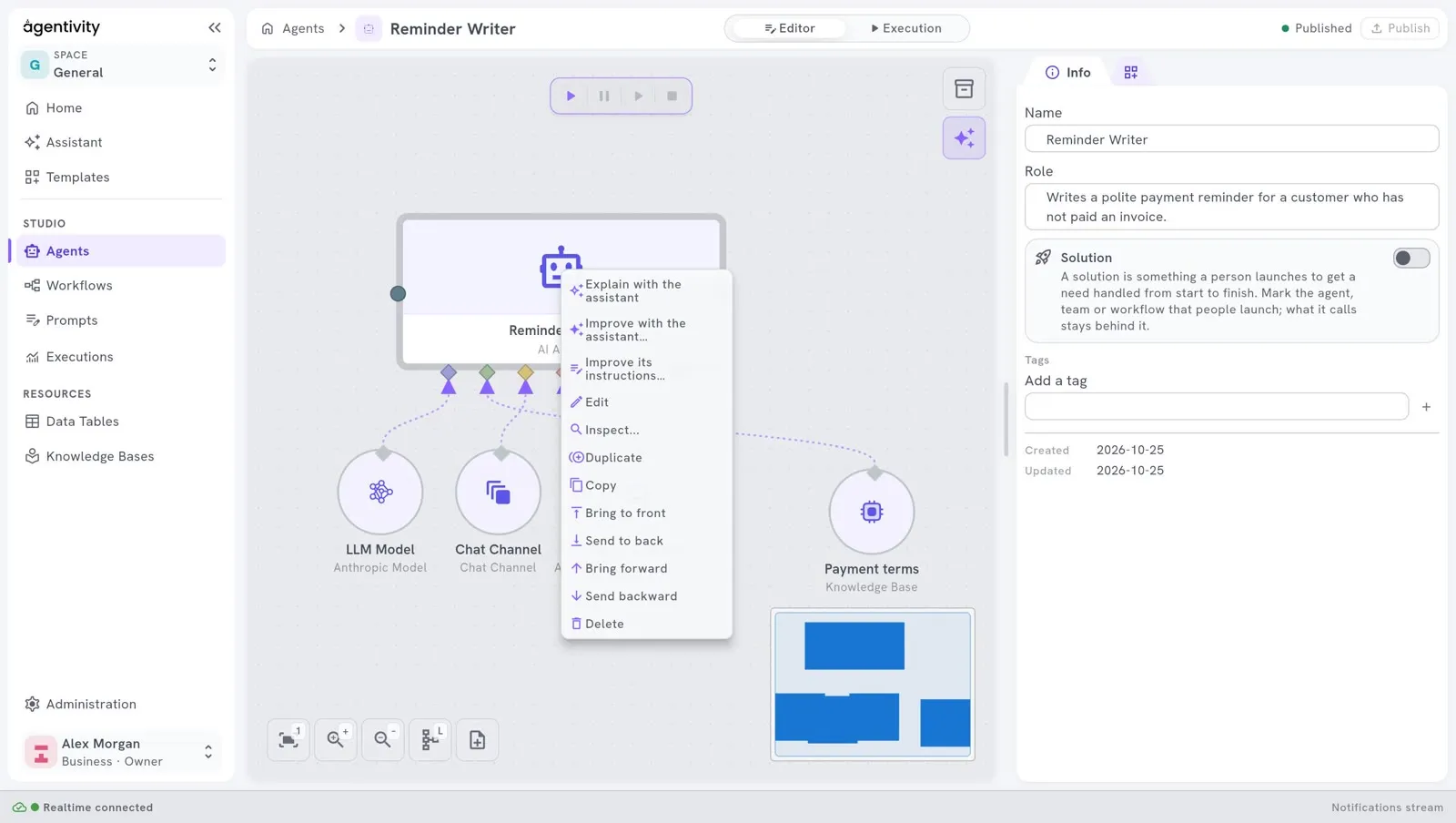Collapse the sidebar with double-chevron icon
Image resolution: width=1456 pixels, height=823 pixels.
tap(215, 27)
